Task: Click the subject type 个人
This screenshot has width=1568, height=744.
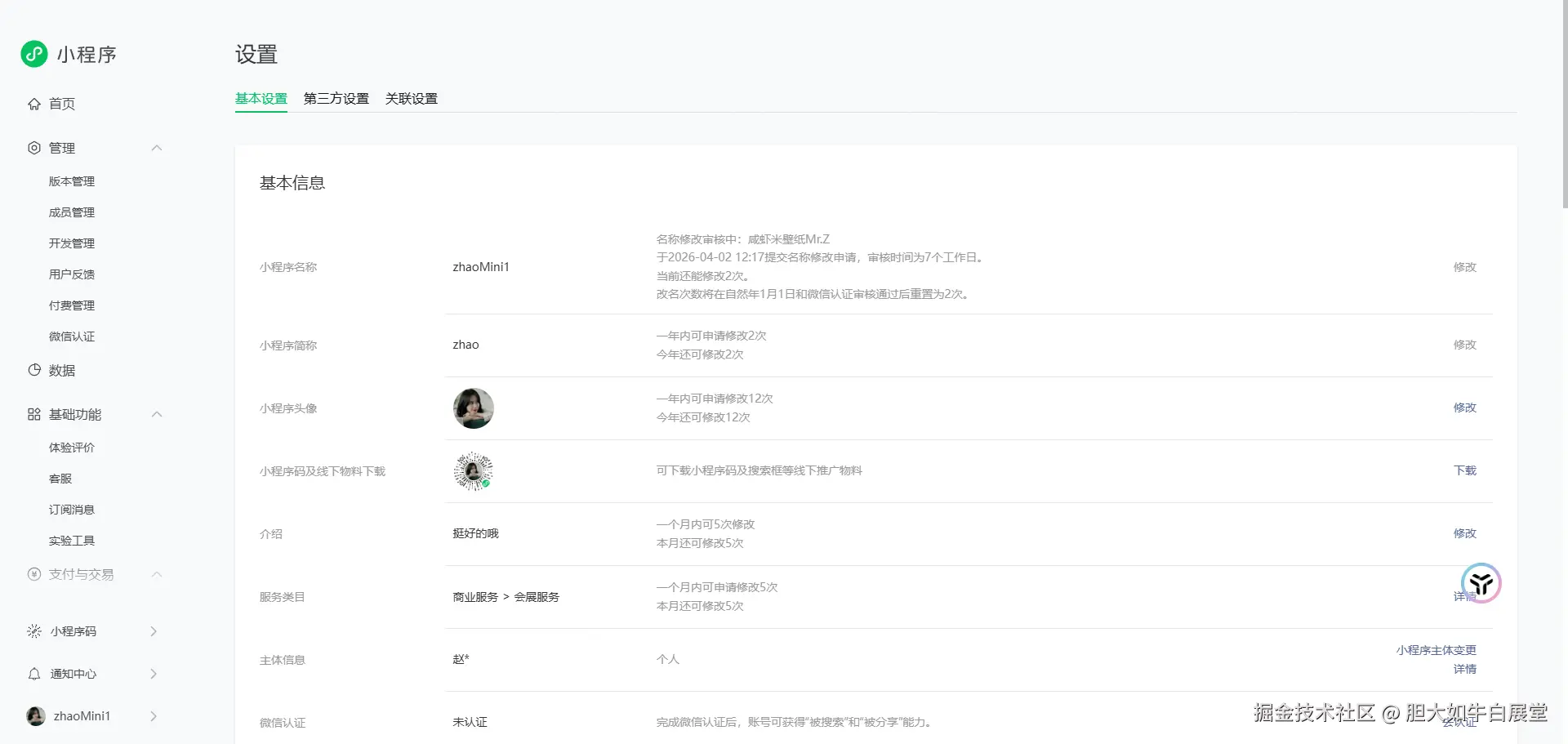Action: (668, 659)
